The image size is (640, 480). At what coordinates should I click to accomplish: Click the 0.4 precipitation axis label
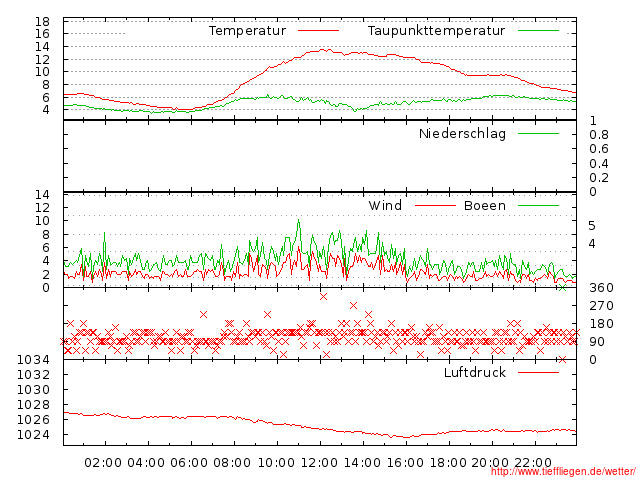[599, 164]
